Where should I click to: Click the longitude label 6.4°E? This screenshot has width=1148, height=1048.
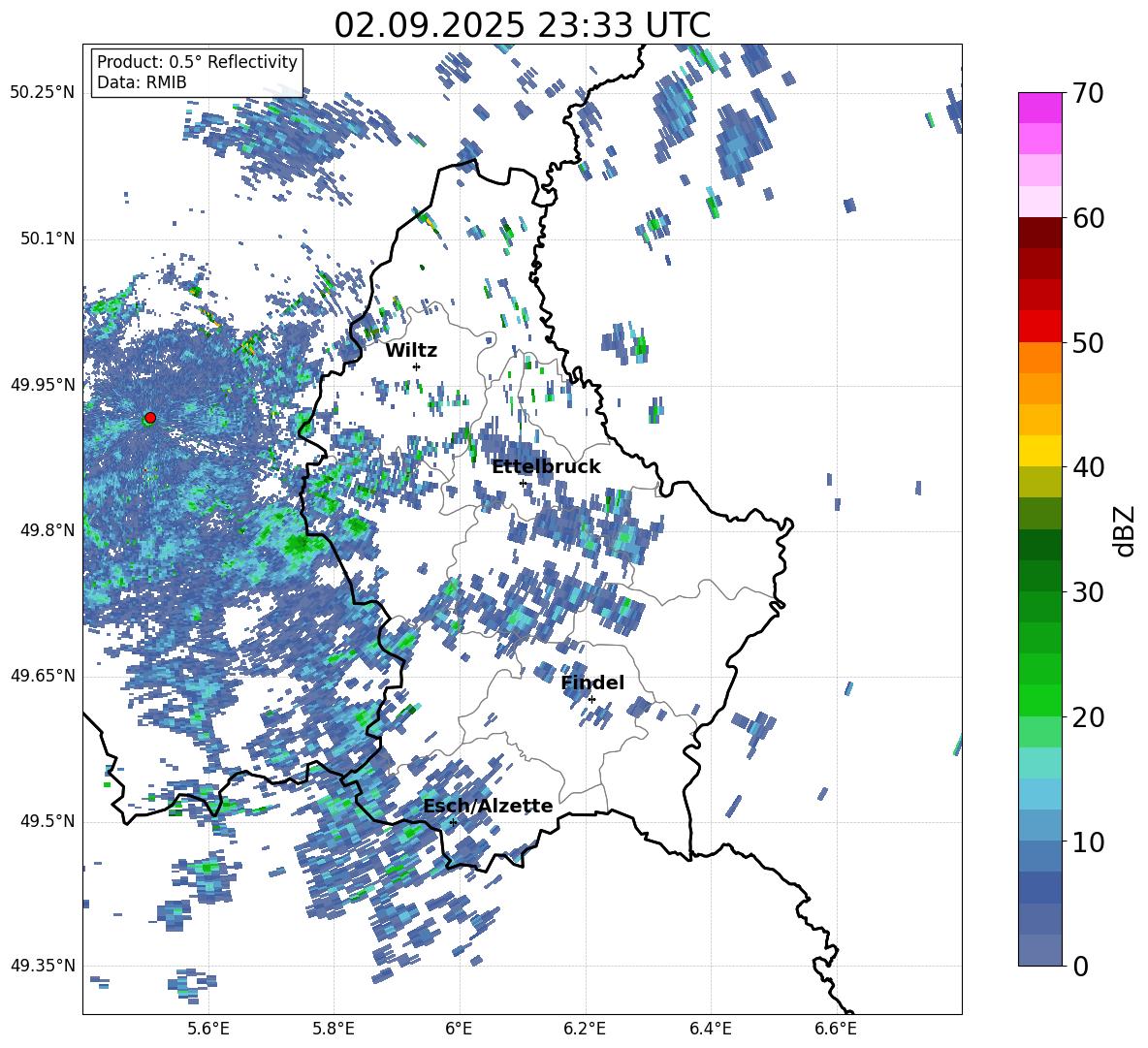tap(710, 1029)
